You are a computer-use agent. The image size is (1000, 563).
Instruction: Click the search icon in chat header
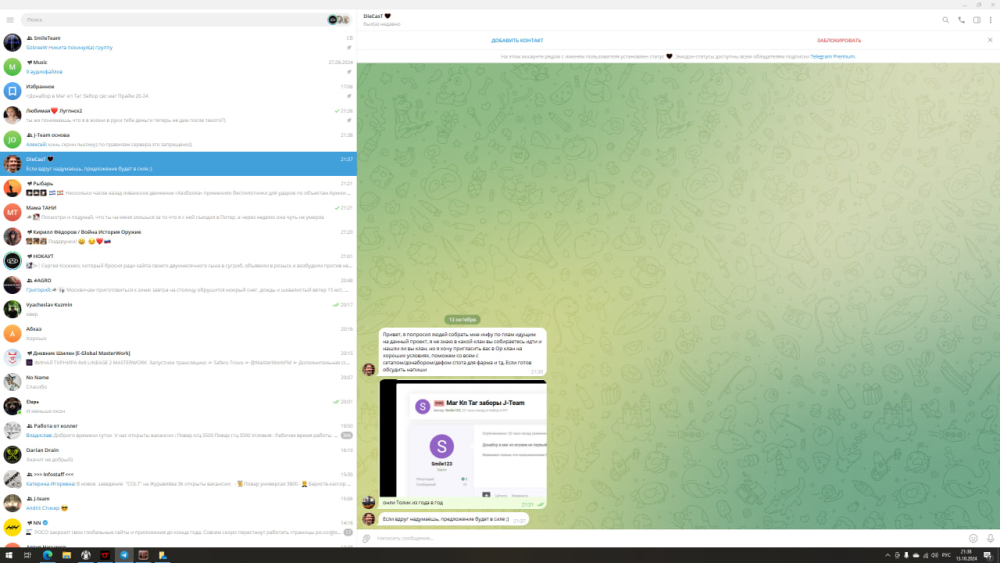[x=946, y=19]
